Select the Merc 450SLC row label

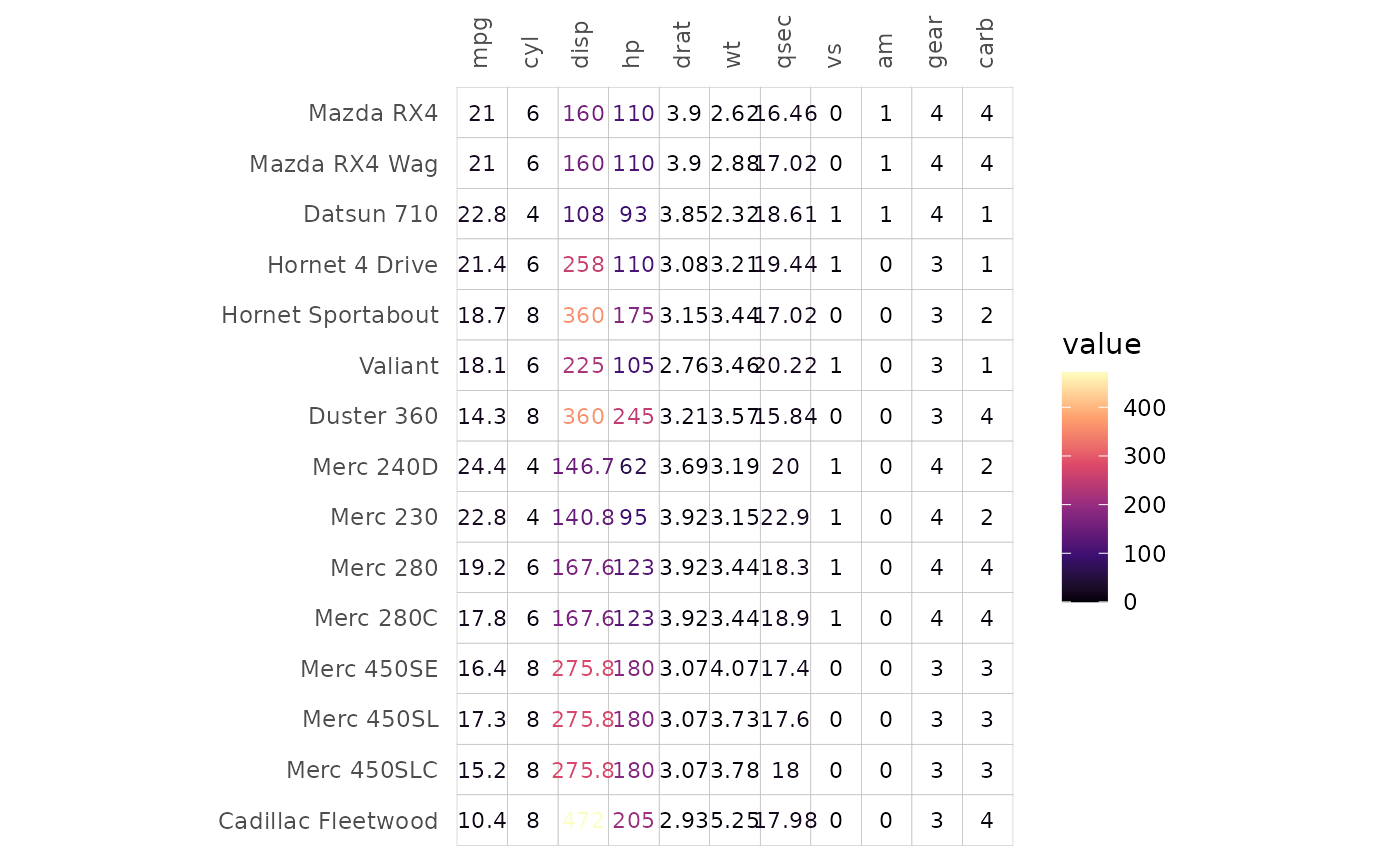[362, 770]
